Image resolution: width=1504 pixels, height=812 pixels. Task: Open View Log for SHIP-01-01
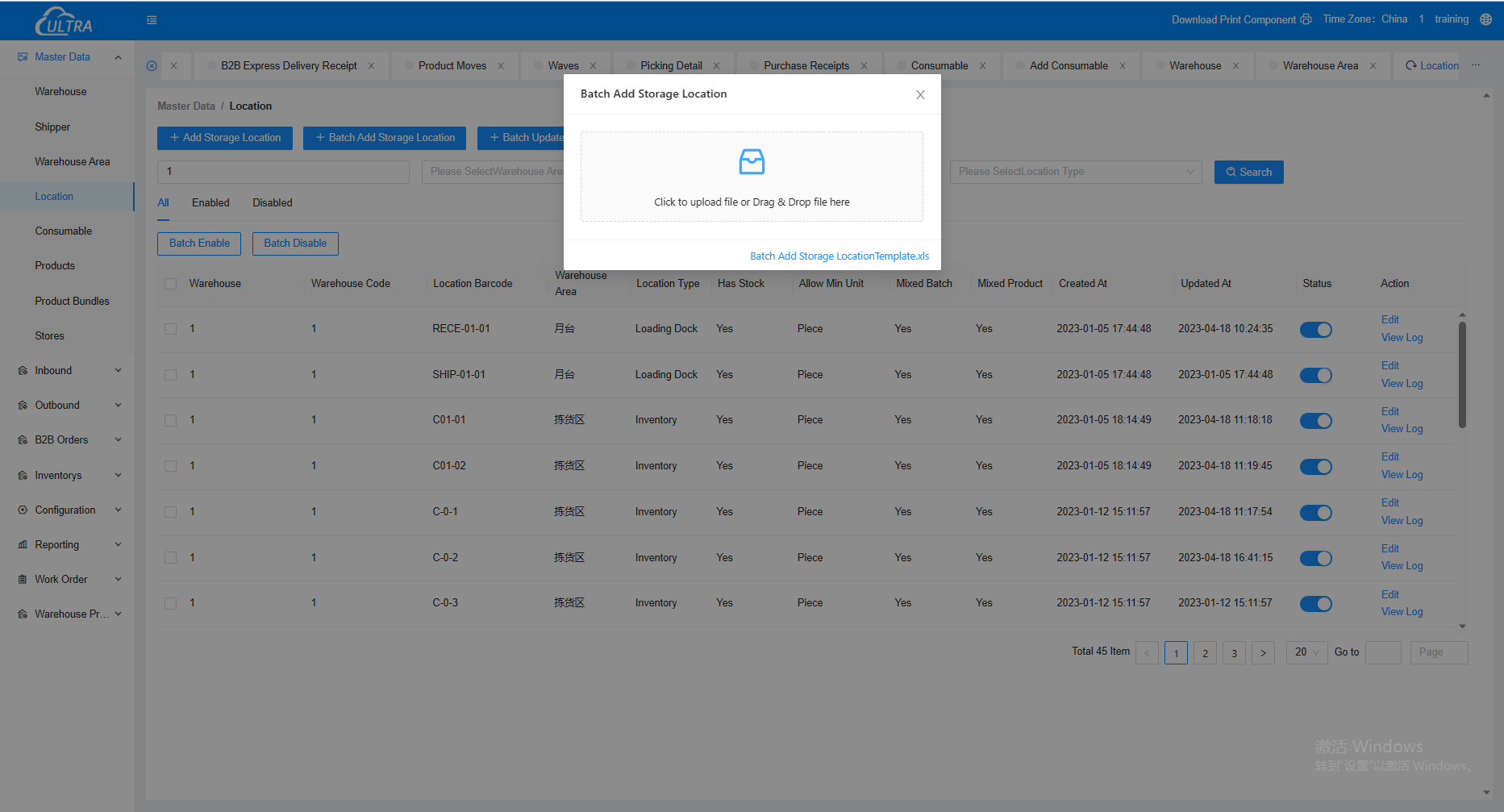click(x=1402, y=384)
